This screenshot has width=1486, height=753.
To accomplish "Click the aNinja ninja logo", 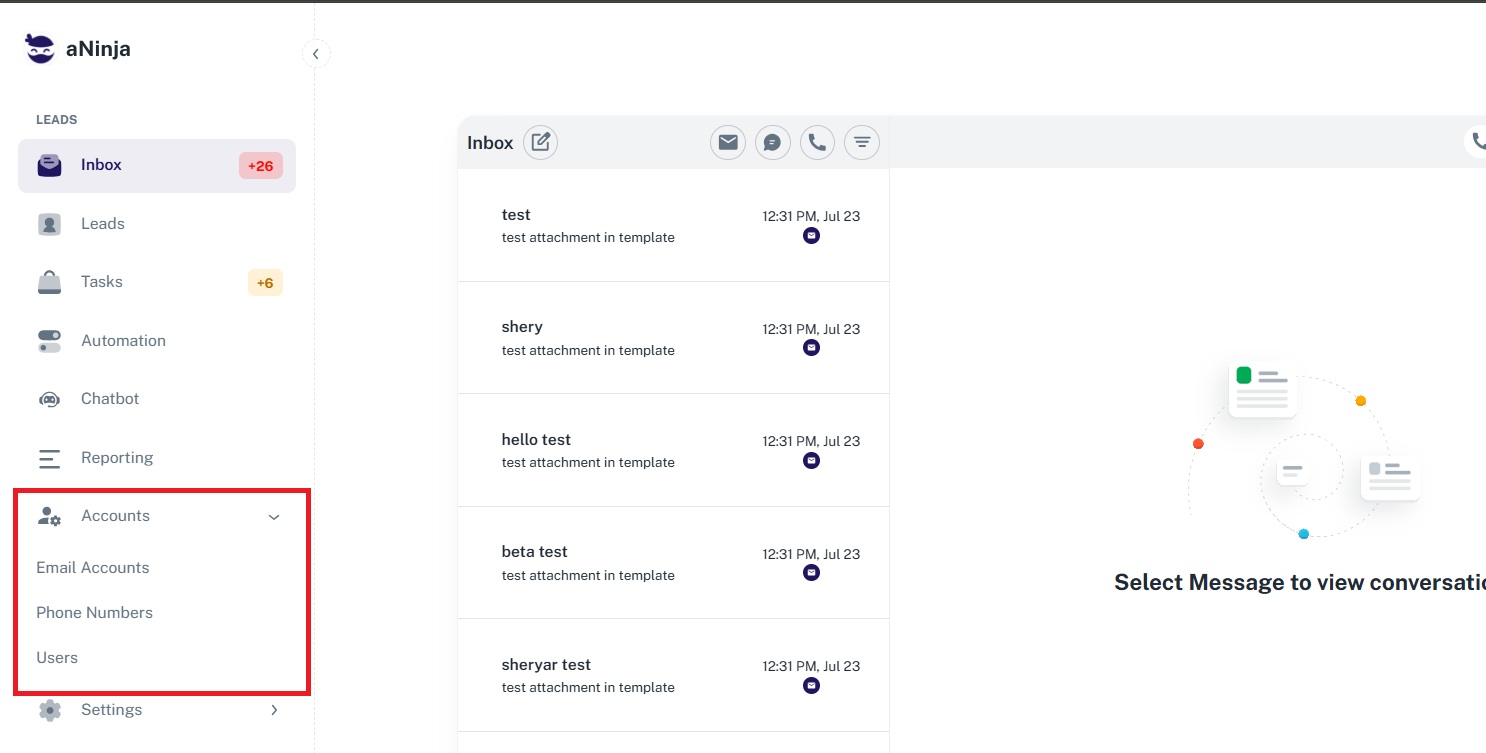I will (x=40, y=48).
